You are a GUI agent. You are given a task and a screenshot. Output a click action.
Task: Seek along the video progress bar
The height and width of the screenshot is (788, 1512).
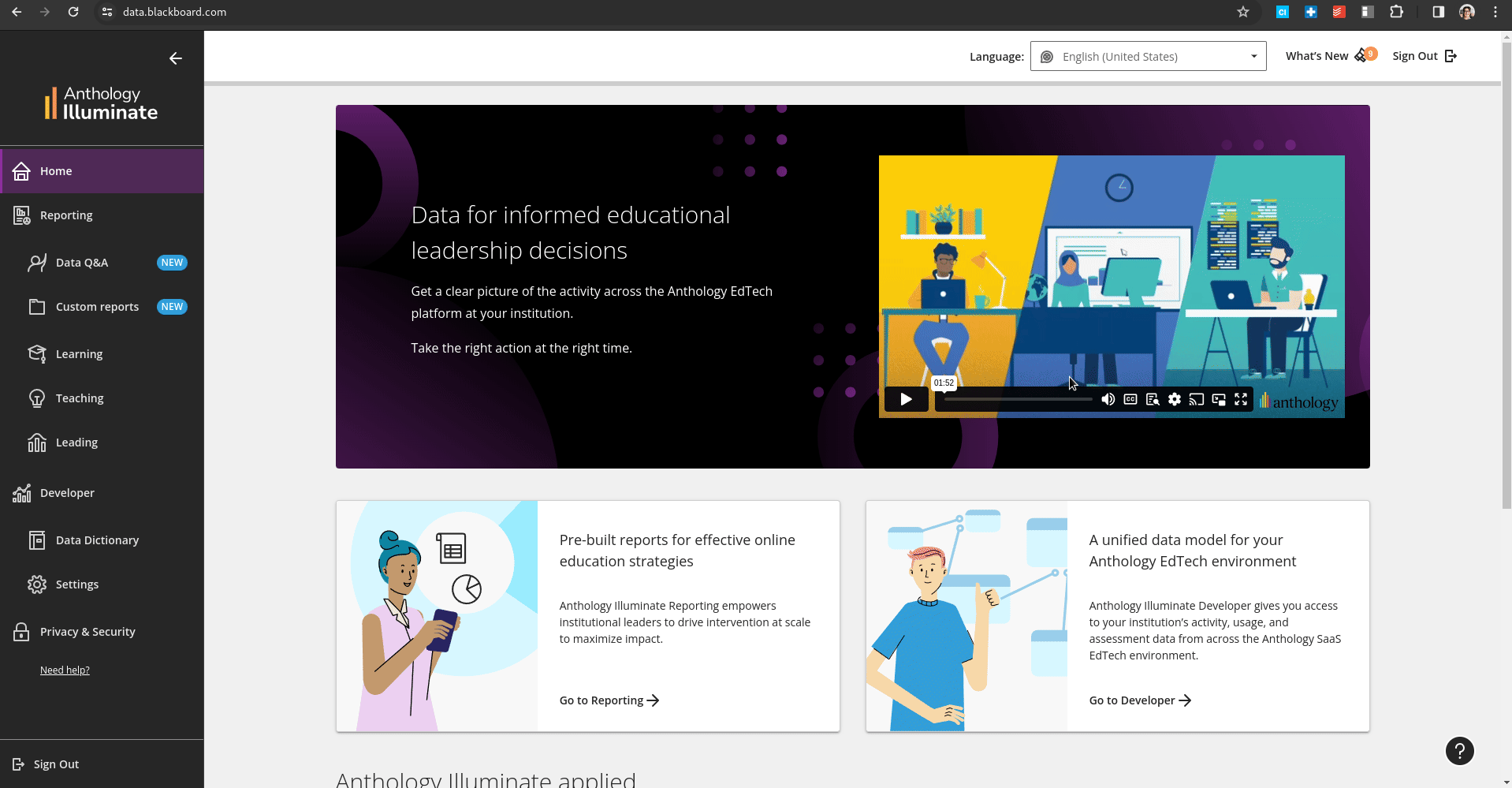pos(1018,399)
